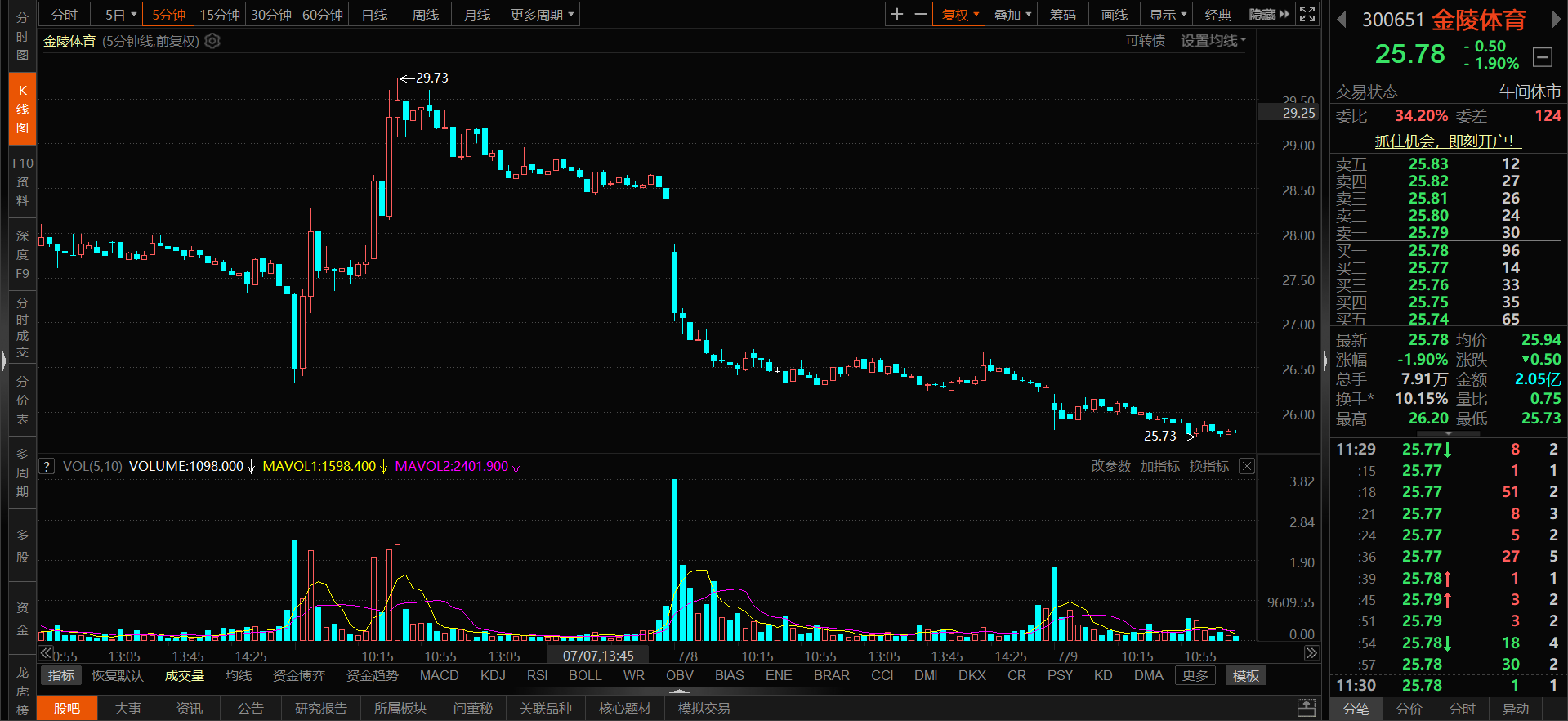This screenshot has width=1568, height=721.
Task: Open 龙虎榜 in left sidebar
Action: click(x=22, y=691)
